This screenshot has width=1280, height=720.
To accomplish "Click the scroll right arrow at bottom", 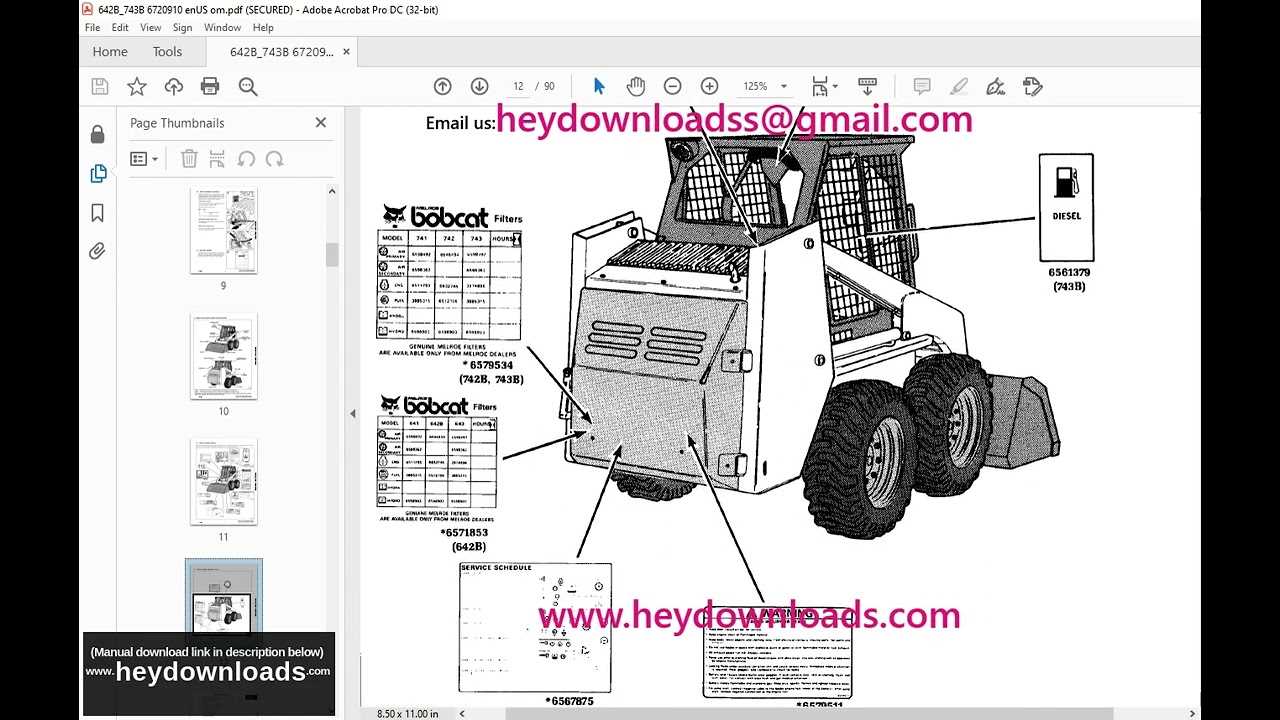I will [1193, 713].
